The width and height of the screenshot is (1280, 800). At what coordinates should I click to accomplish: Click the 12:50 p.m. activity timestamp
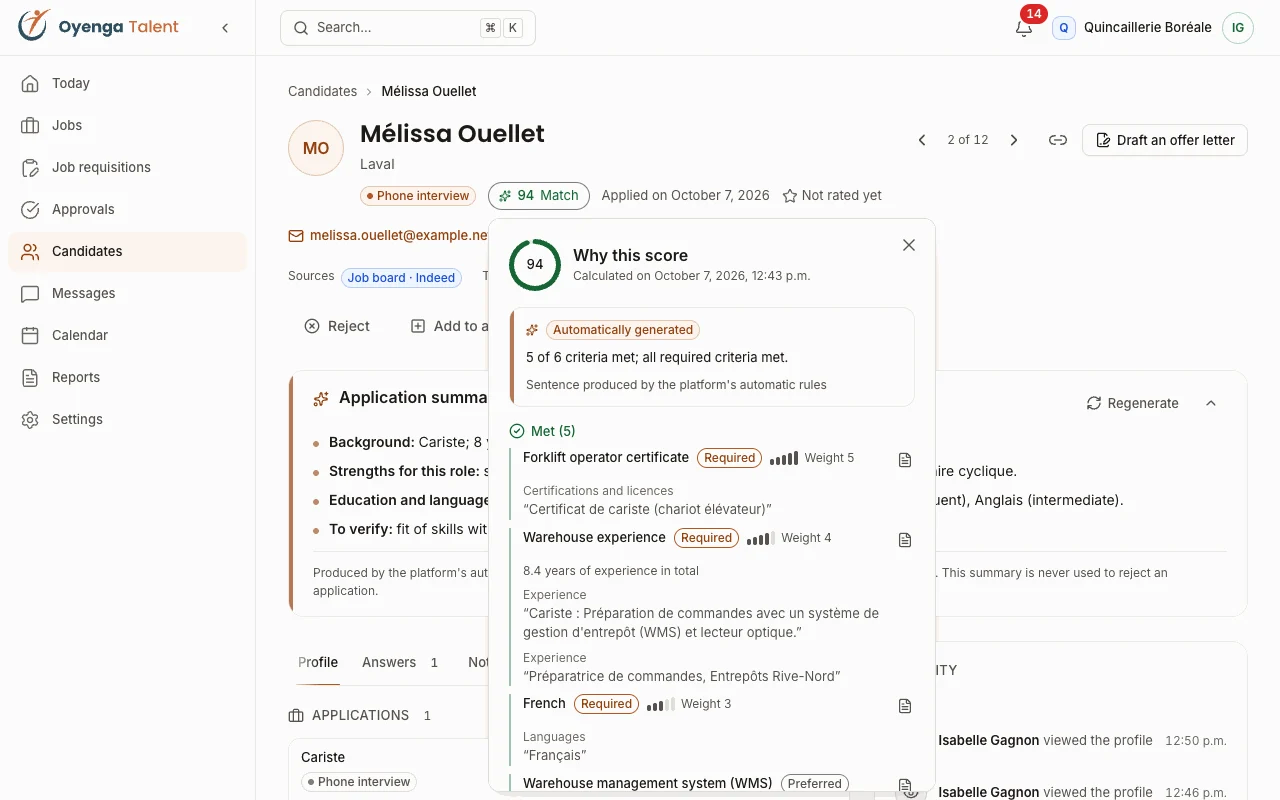pyautogui.click(x=1196, y=741)
